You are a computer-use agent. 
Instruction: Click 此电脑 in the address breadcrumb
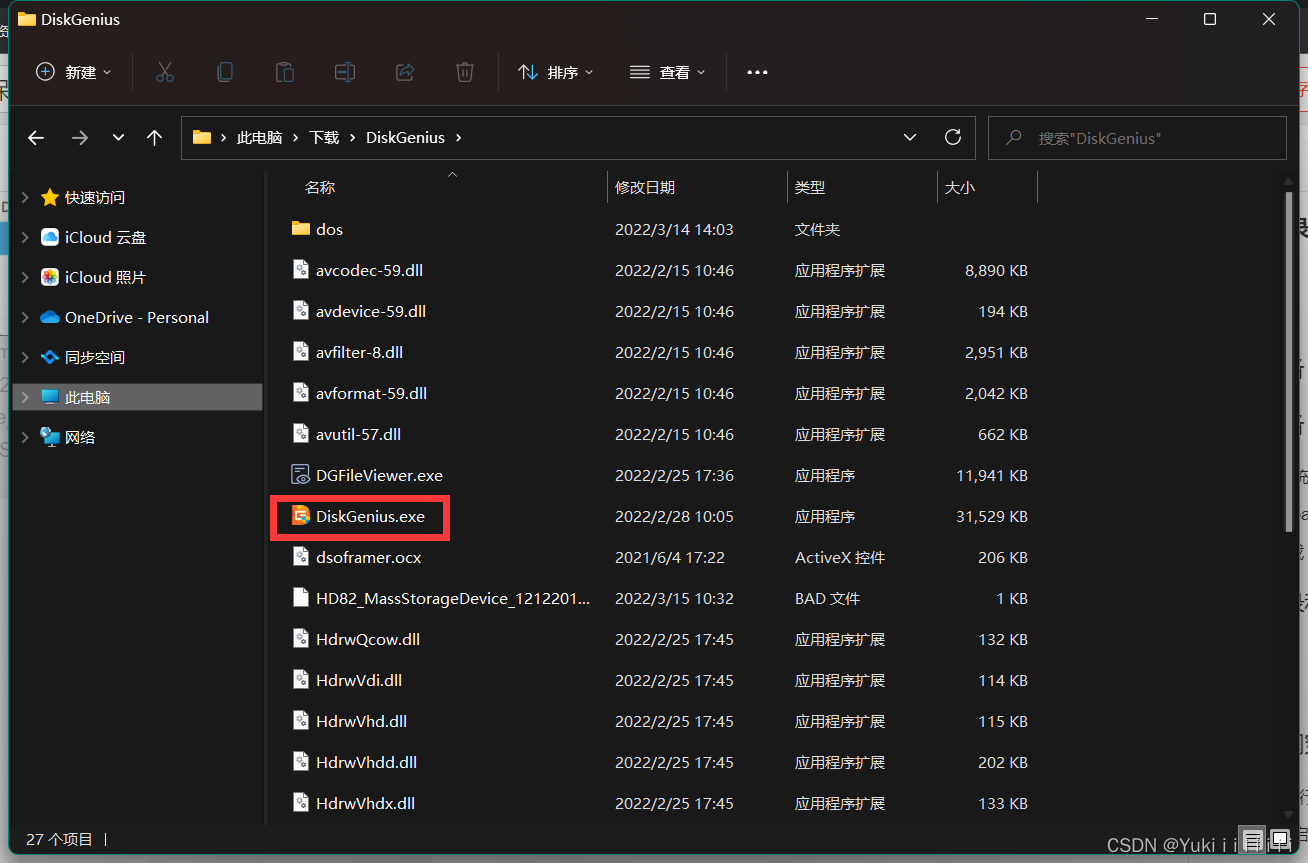pos(259,138)
